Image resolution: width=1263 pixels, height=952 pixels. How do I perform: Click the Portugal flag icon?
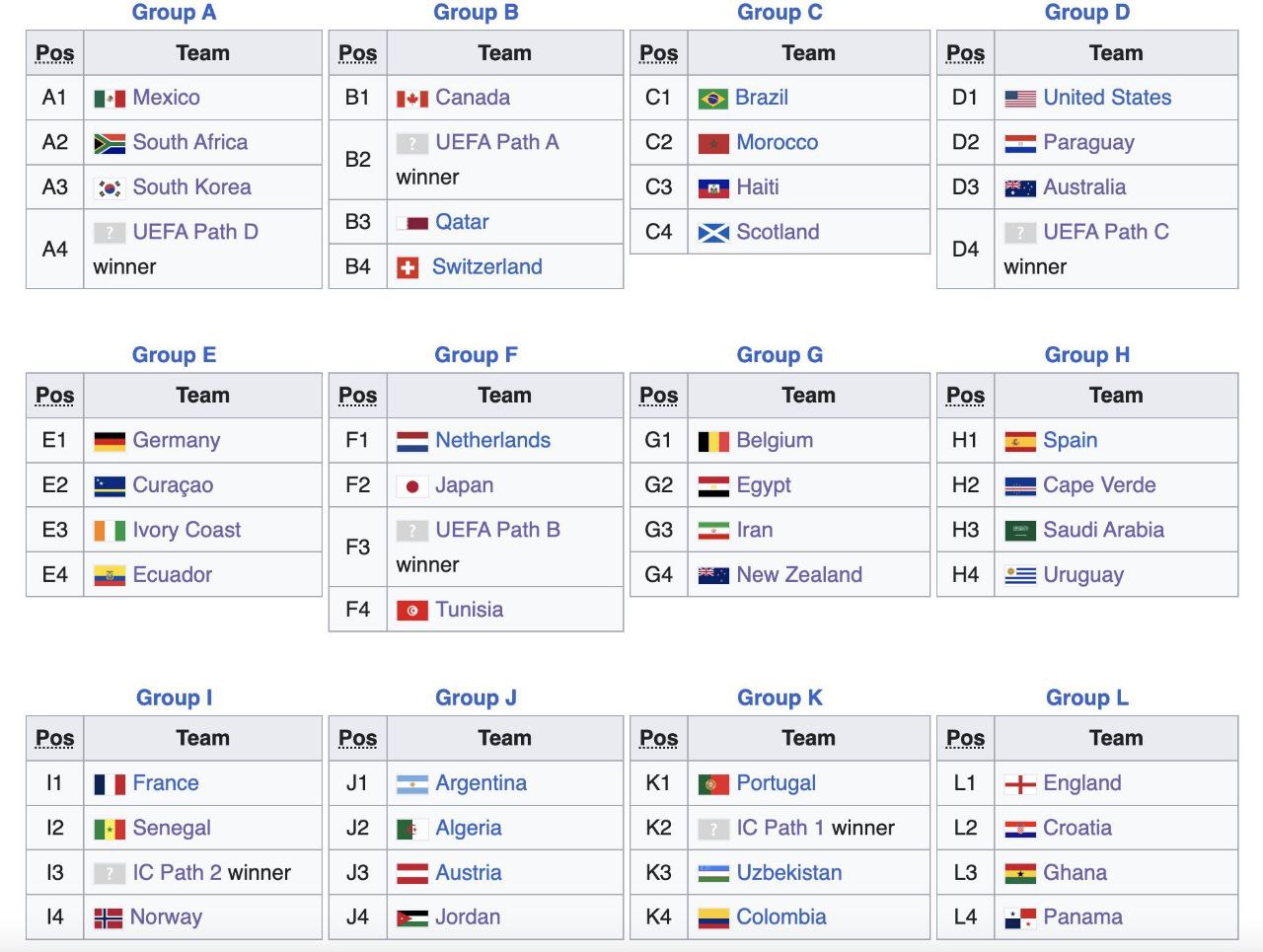click(x=712, y=784)
